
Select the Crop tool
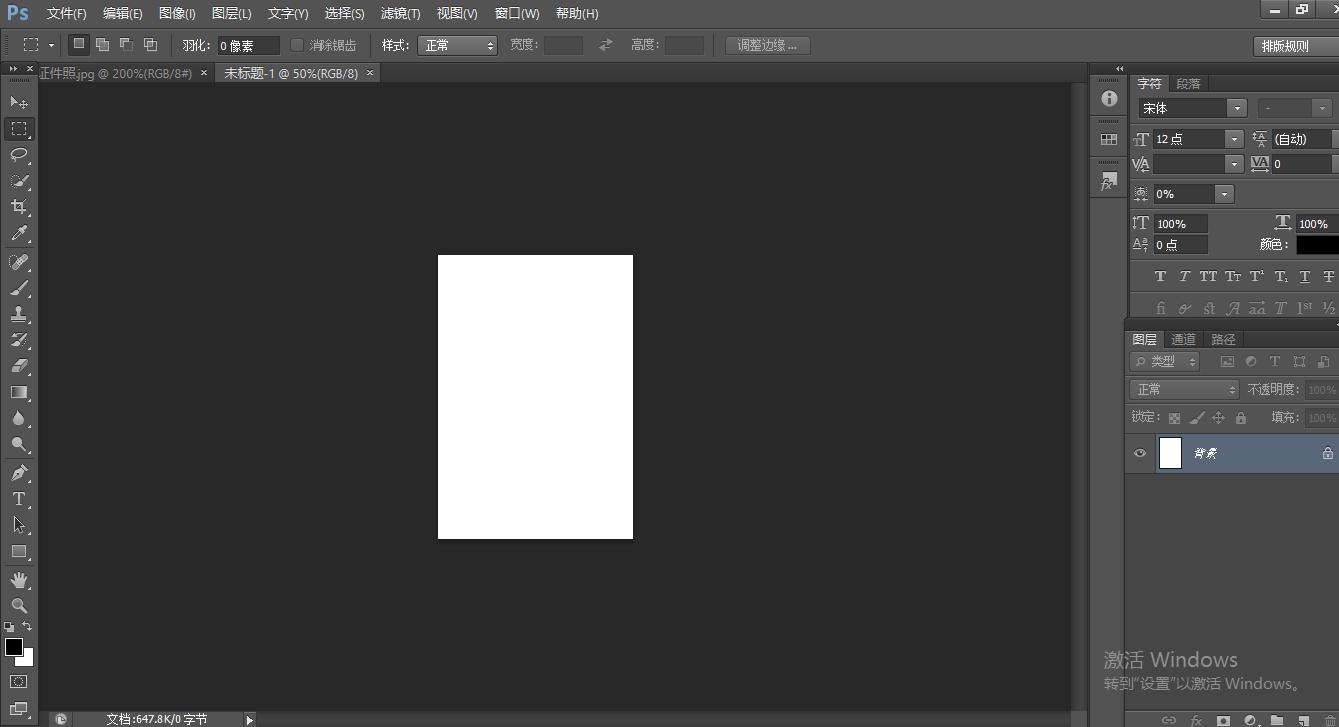tap(18, 207)
